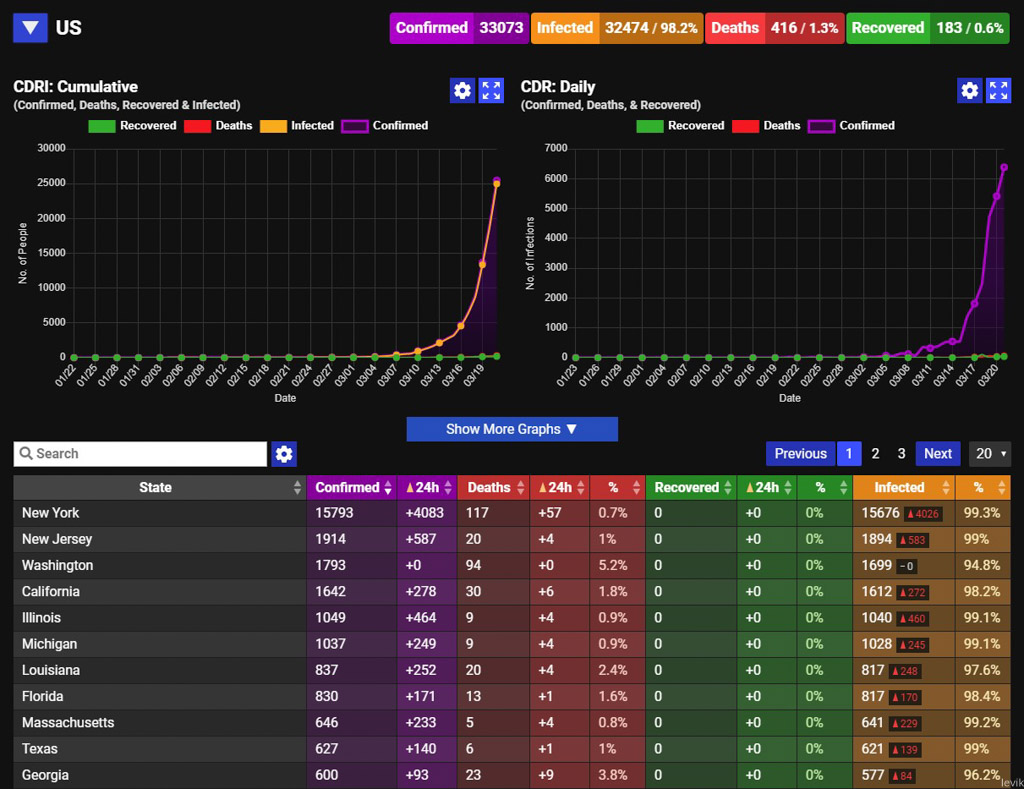
Task: Sort by Deaths column sort arrows
Action: coord(520,488)
